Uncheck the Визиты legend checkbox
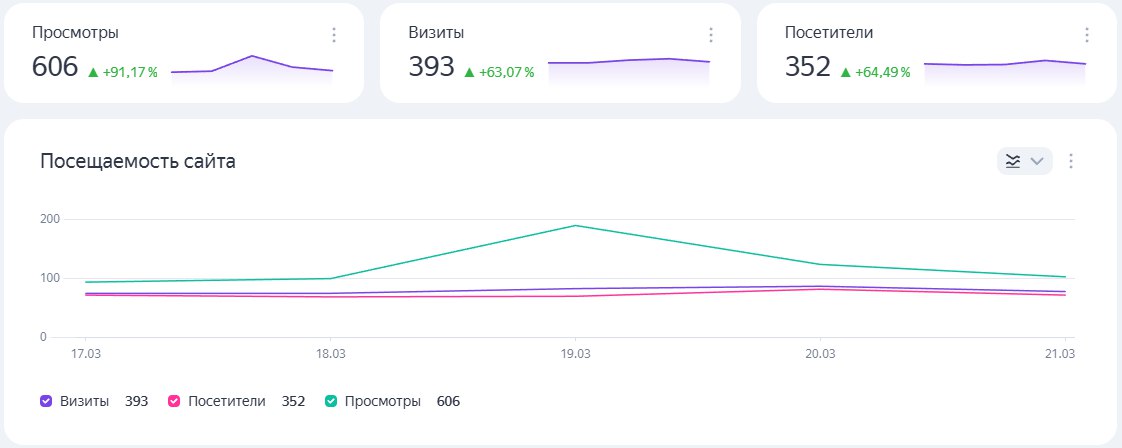 [46, 401]
